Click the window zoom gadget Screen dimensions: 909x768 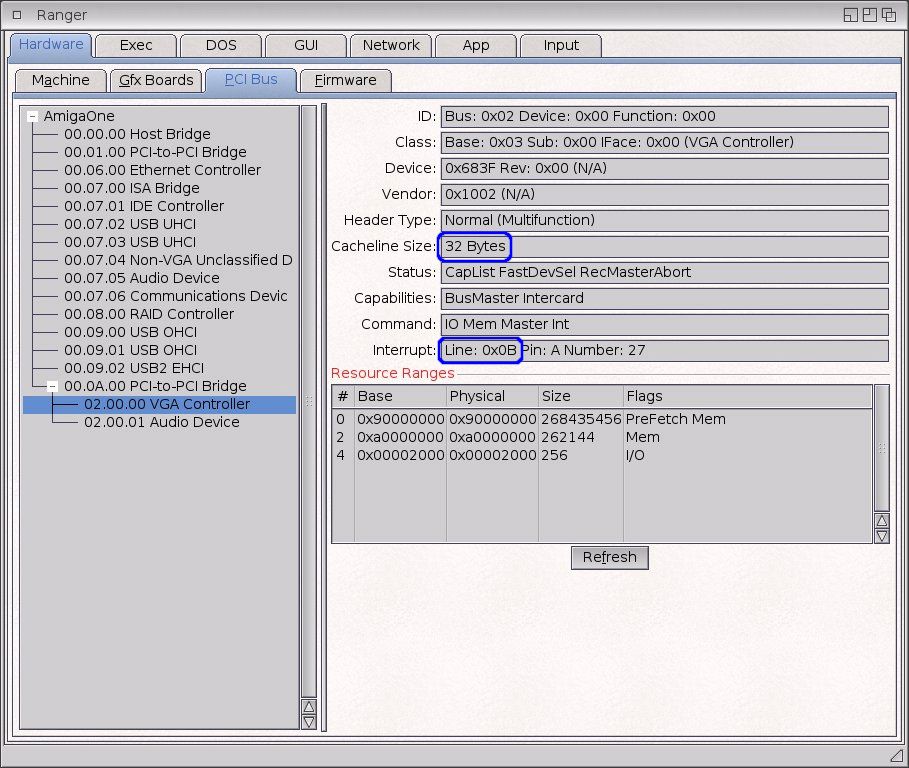pos(870,15)
